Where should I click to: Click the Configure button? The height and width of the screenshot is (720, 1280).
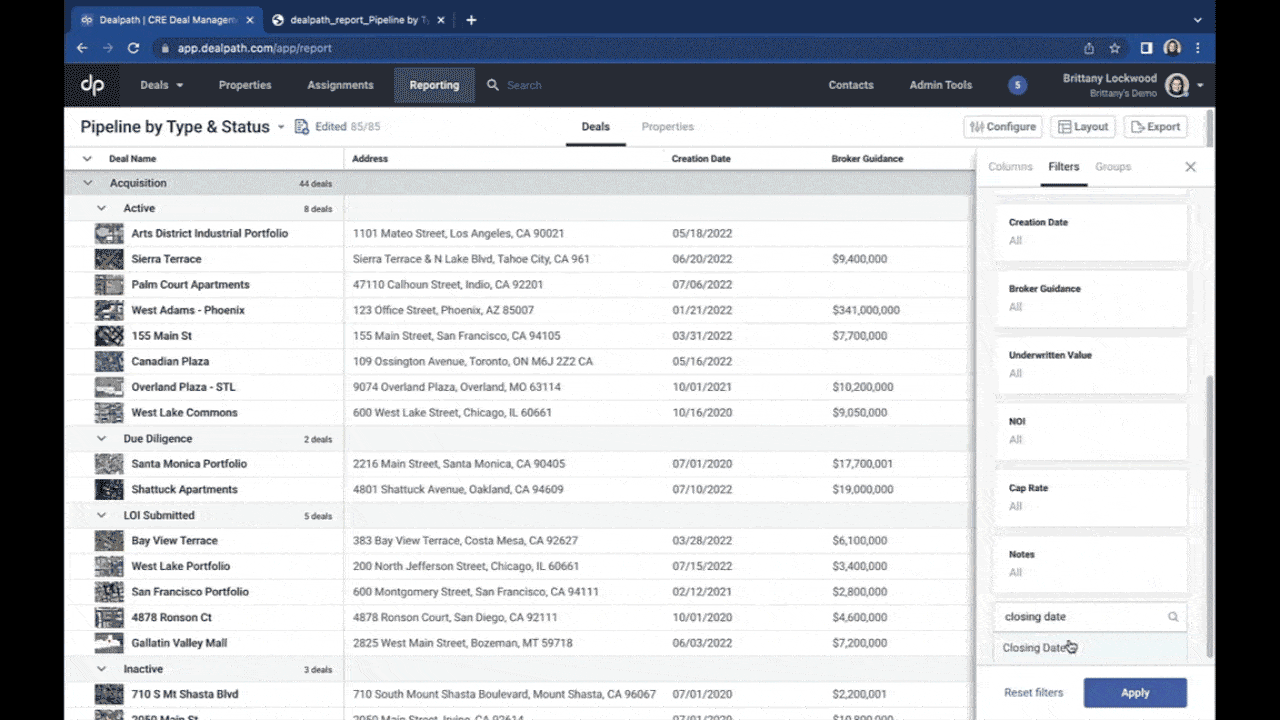pyautogui.click(x=1003, y=127)
